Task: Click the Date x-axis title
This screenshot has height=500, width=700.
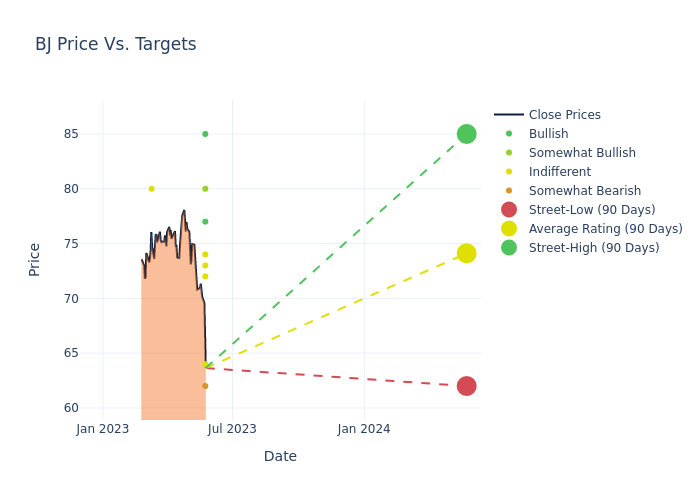Action: tap(280, 456)
